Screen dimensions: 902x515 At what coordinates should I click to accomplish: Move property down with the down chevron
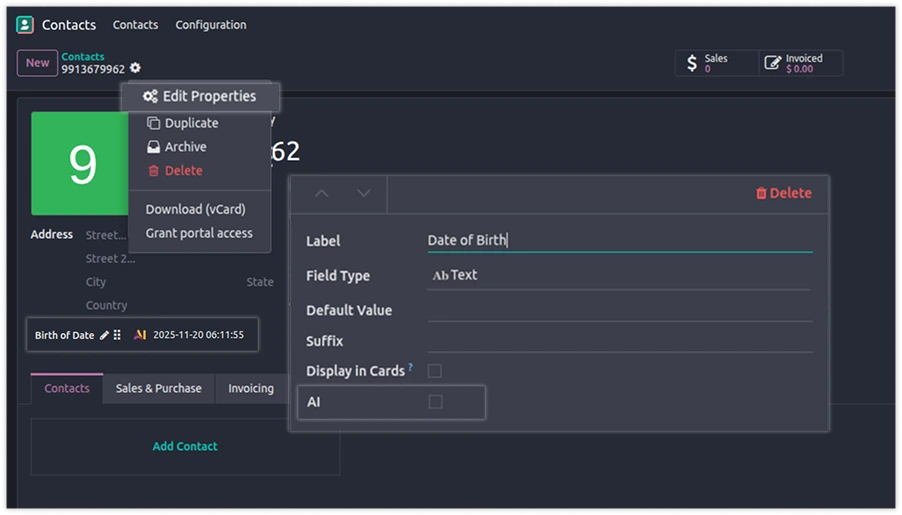point(364,193)
